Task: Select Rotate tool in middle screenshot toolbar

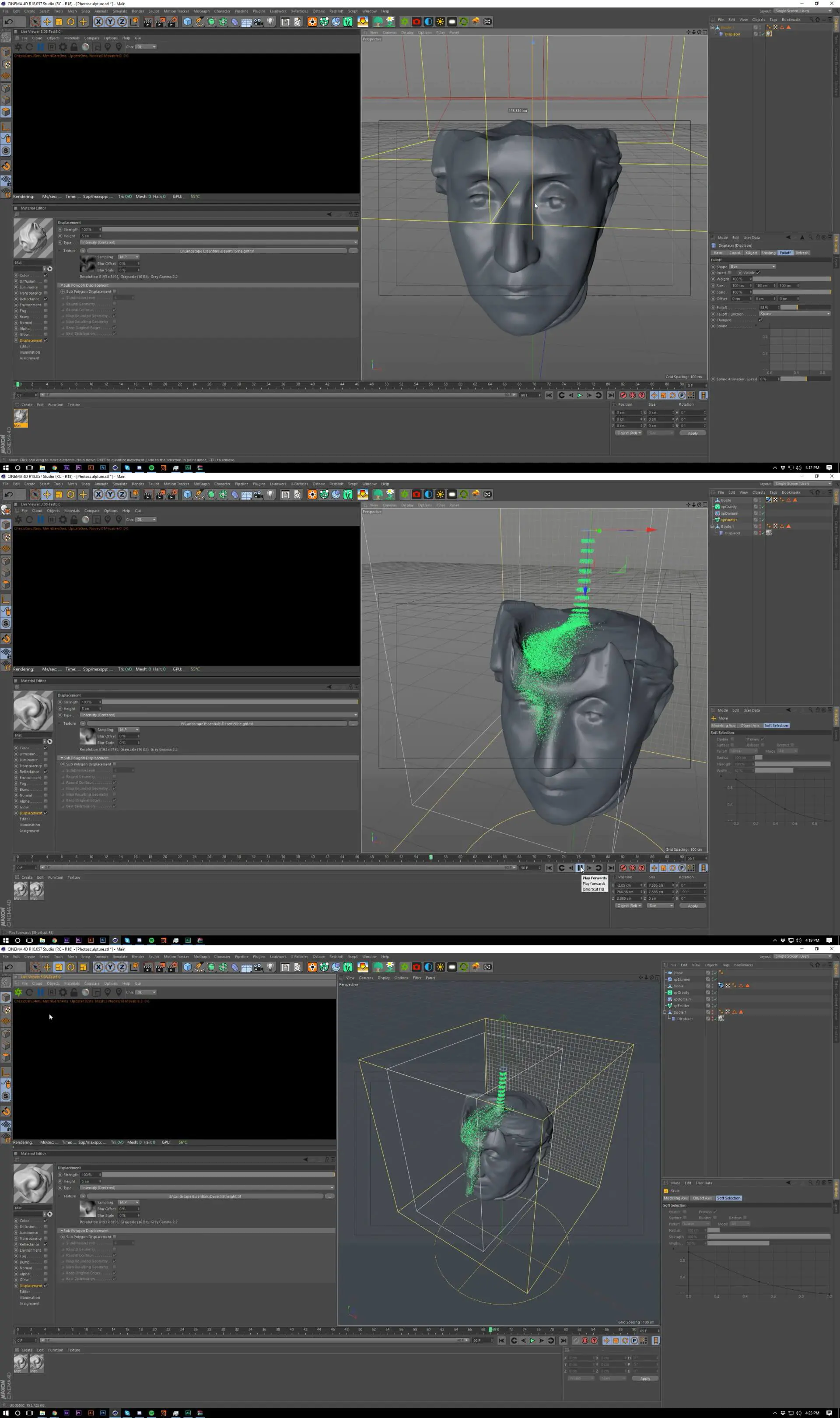Action: pos(71,494)
